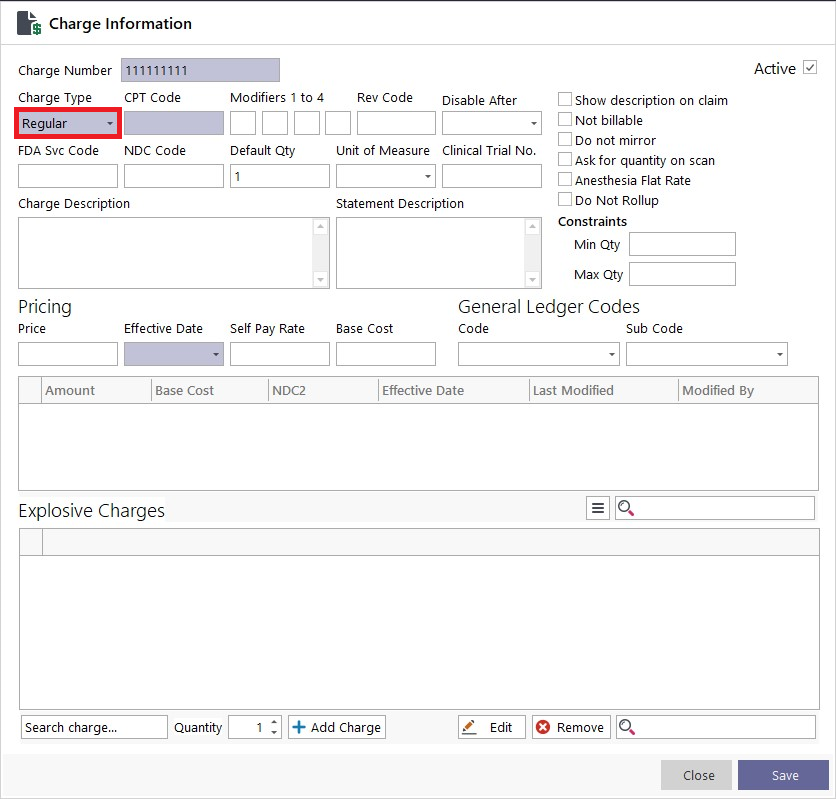Click the FDA Svc Code field
The height and width of the screenshot is (799, 836).
point(68,176)
